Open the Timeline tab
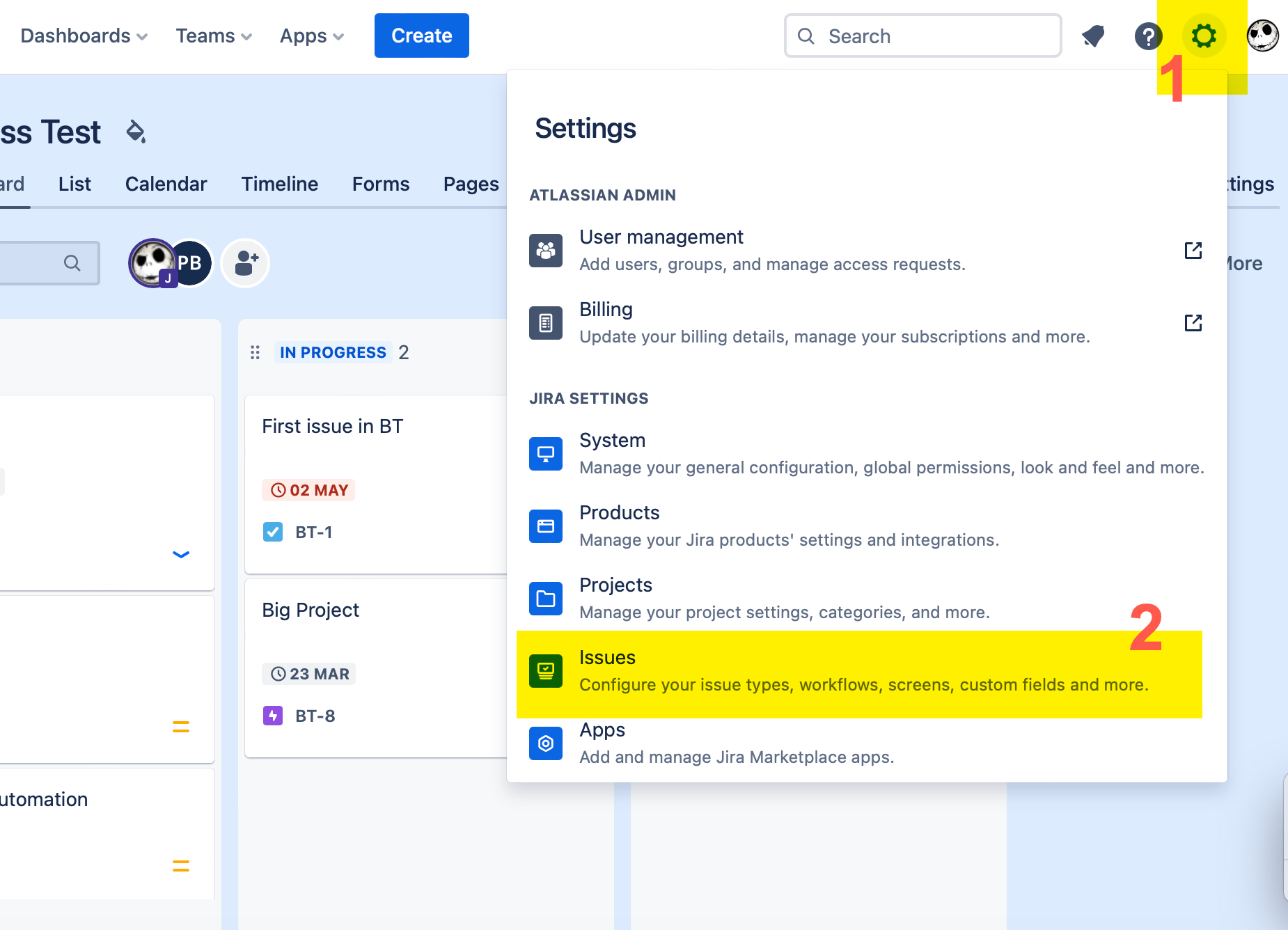This screenshot has width=1288, height=930. [x=280, y=184]
